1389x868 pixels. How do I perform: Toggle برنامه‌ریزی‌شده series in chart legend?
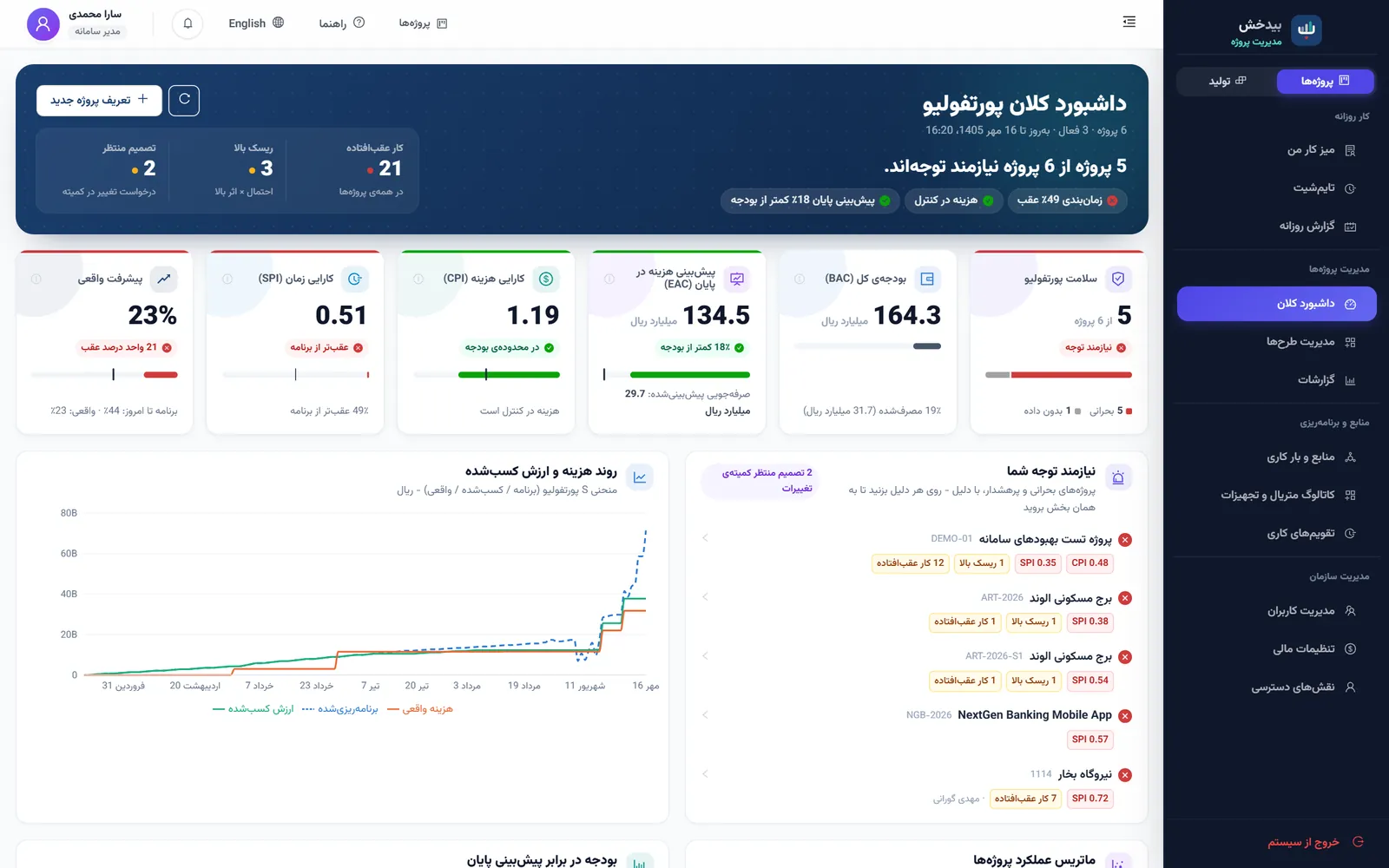pyautogui.click(x=339, y=709)
